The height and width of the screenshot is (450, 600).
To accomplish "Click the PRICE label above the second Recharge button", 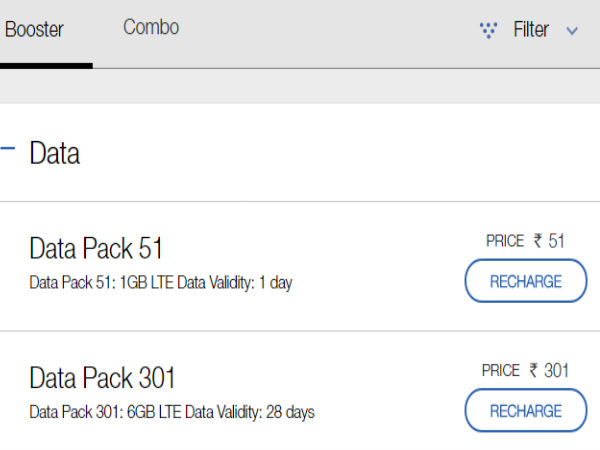I will point(501,370).
